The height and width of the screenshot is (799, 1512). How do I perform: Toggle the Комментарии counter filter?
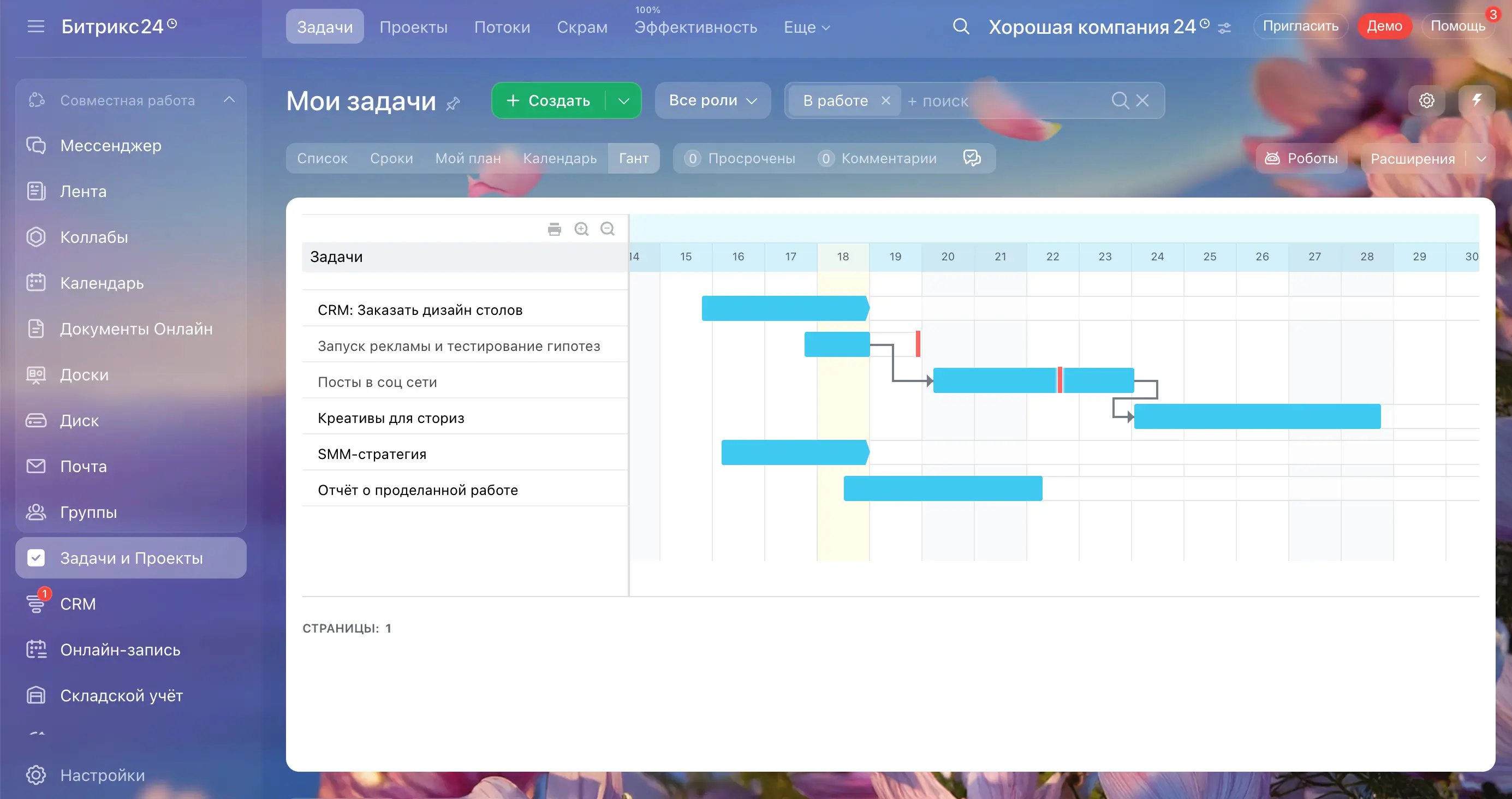tap(878, 158)
